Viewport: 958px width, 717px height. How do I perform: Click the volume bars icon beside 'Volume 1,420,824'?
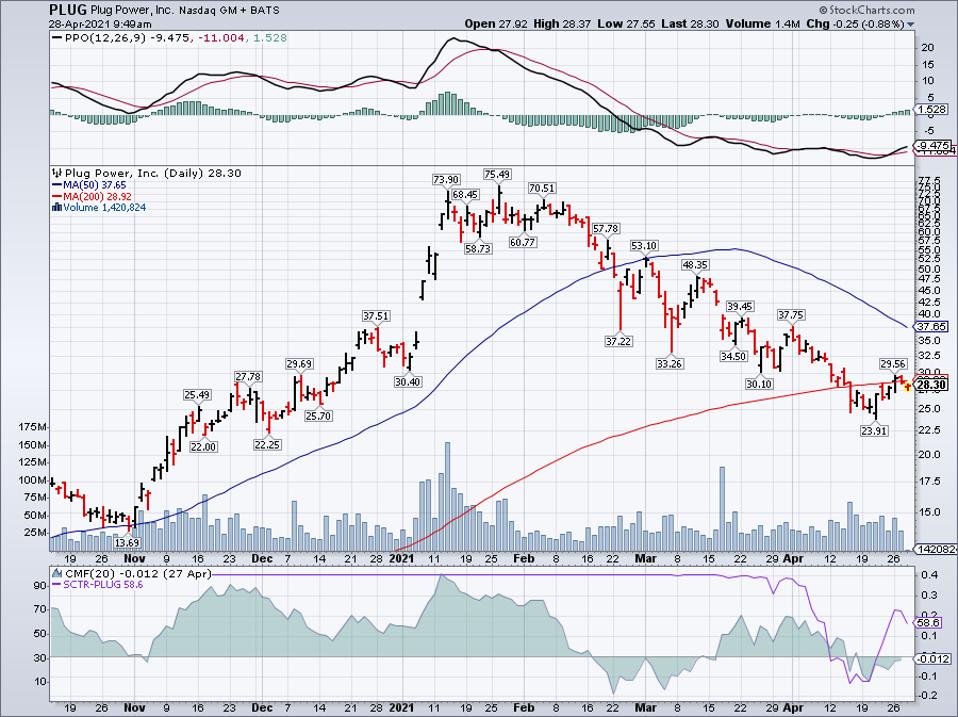(x=57, y=207)
